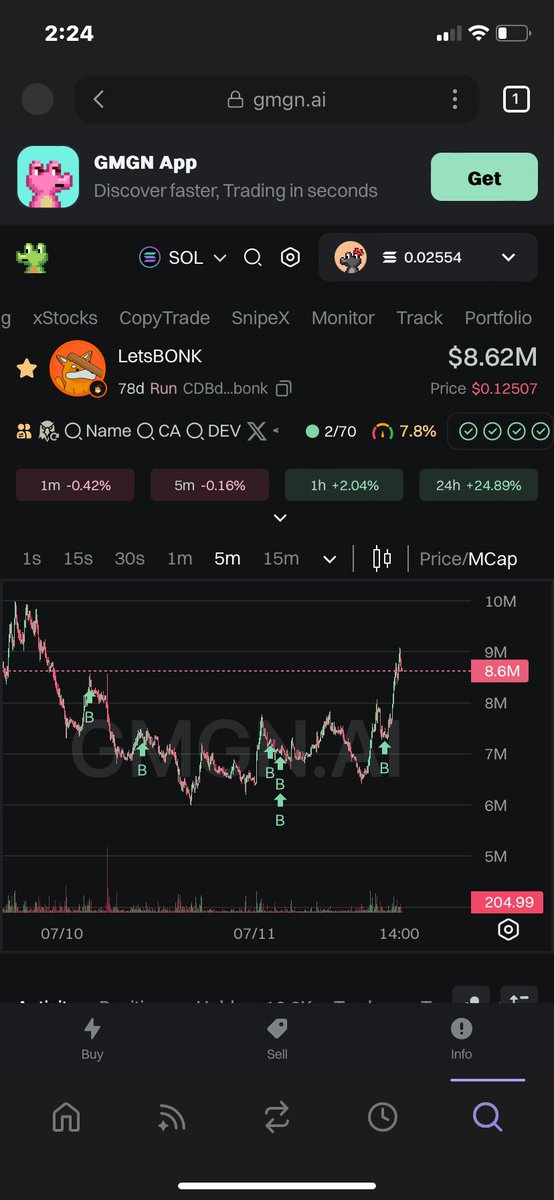Open the SOL chain dropdown
Image resolution: width=554 pixels, height=1200 pixels.
click(184, 257)
